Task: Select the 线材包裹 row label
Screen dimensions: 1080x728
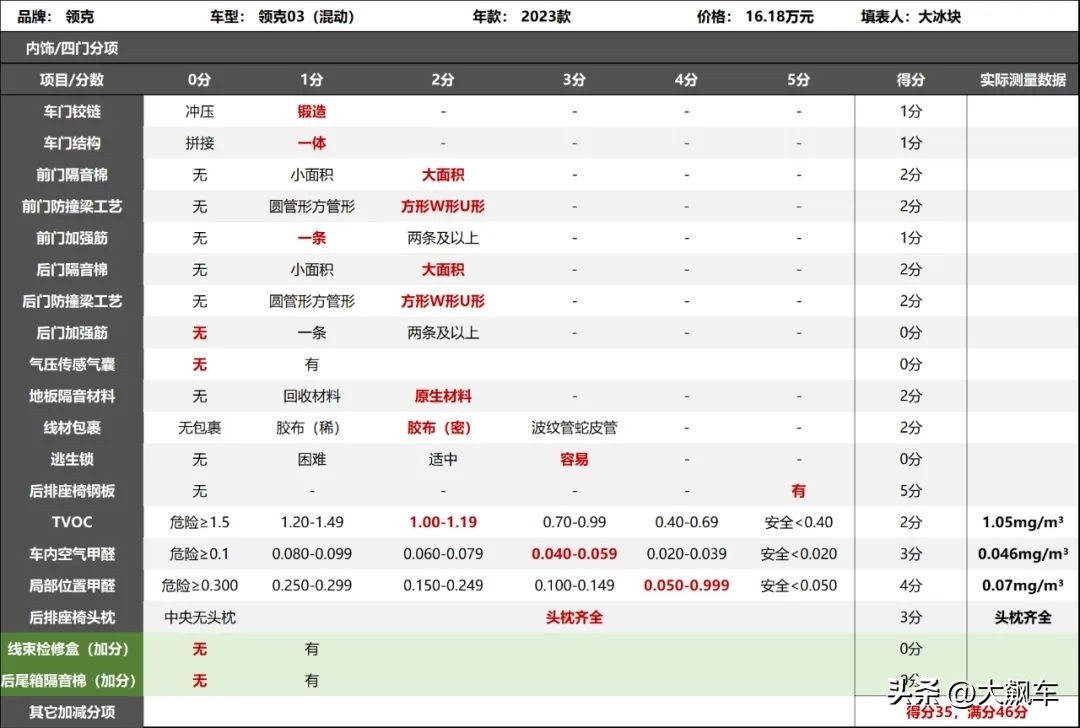Action: click(x=72, y=428)
